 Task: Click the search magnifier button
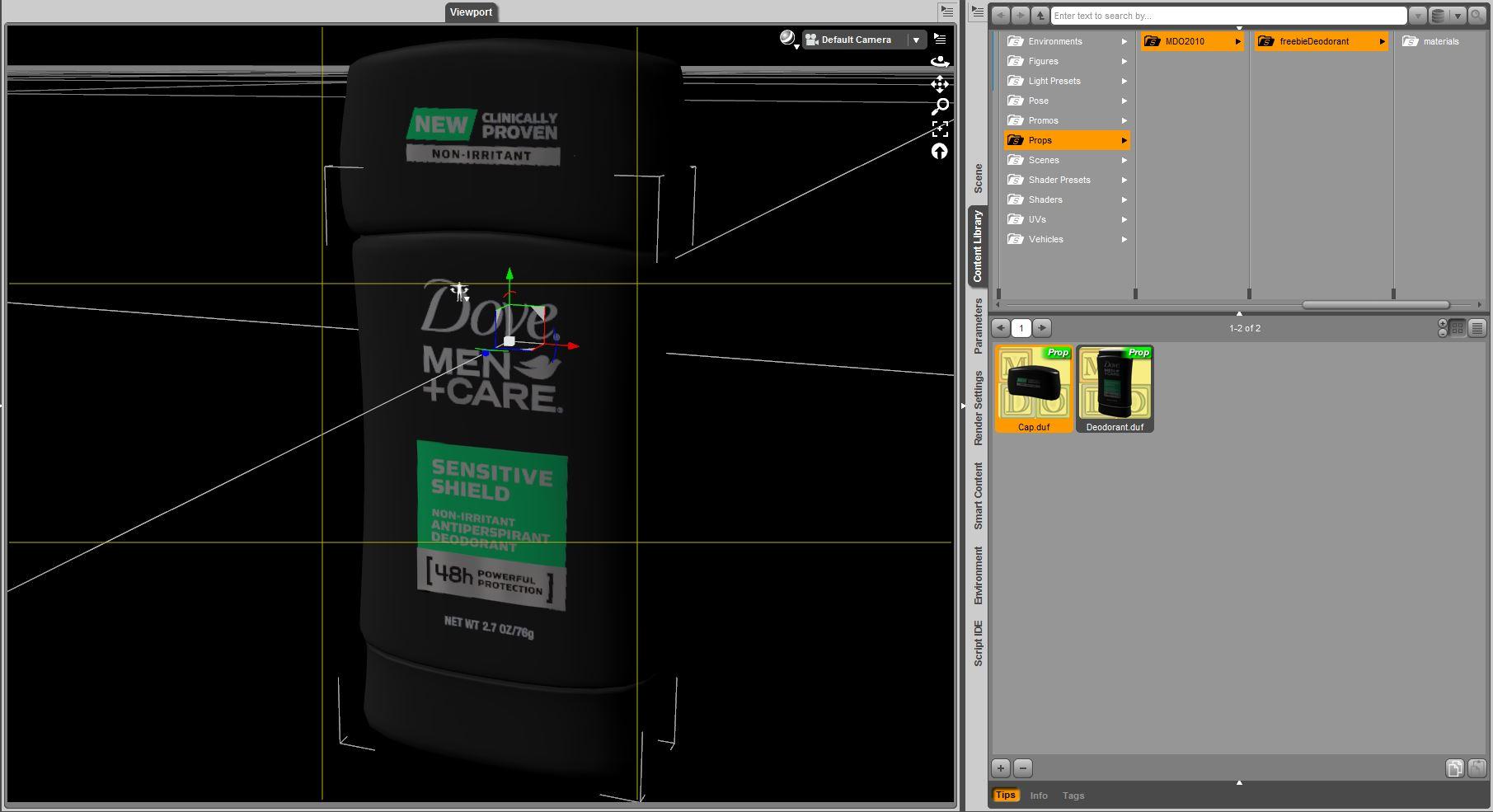1477,16
